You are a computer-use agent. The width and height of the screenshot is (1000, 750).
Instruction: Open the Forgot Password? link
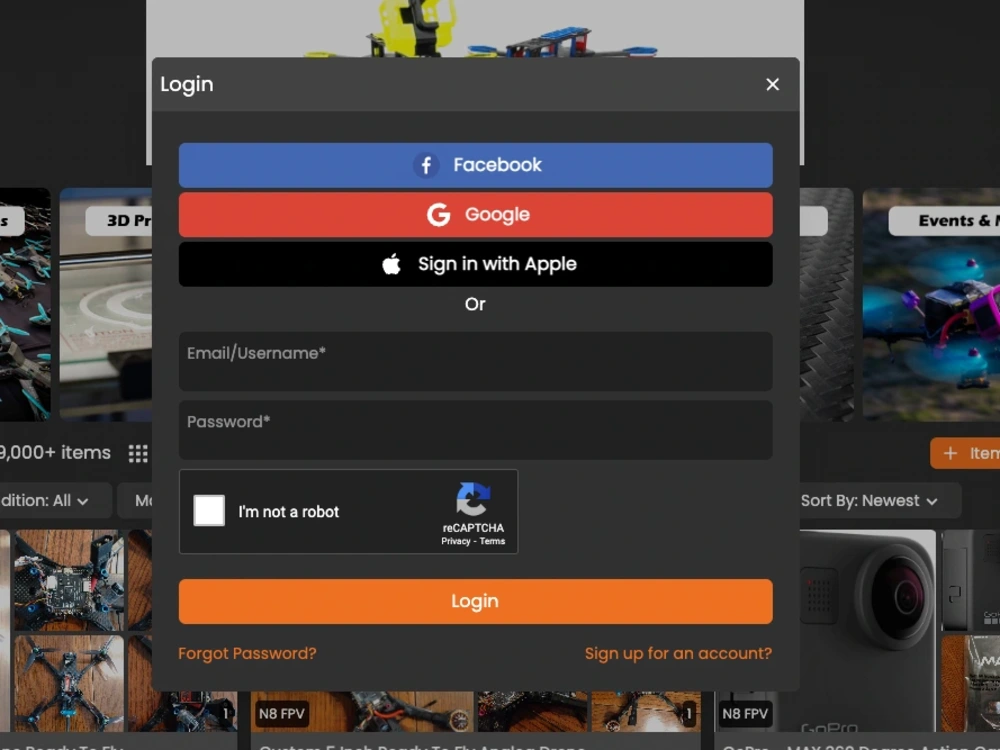[x=247, y=654]
